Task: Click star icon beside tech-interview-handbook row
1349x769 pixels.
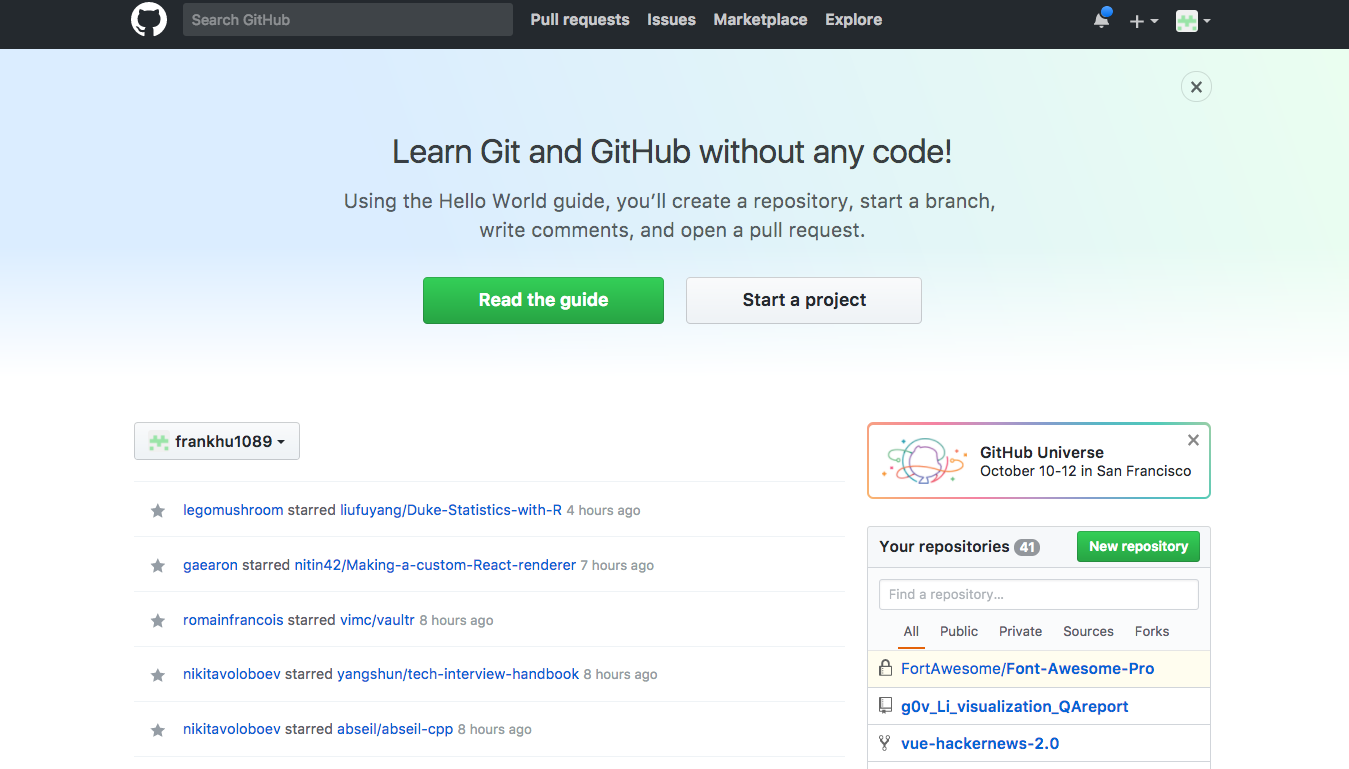Action: click(x=157, y=675)
